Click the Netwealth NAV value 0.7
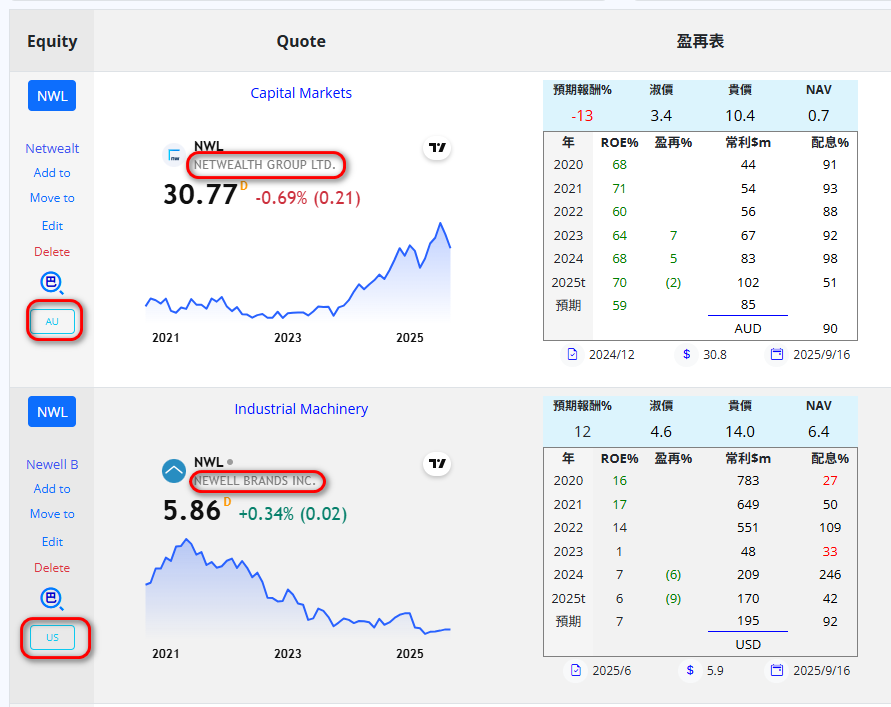The height and width of the screenshot is (707, 891). [818, 116]
